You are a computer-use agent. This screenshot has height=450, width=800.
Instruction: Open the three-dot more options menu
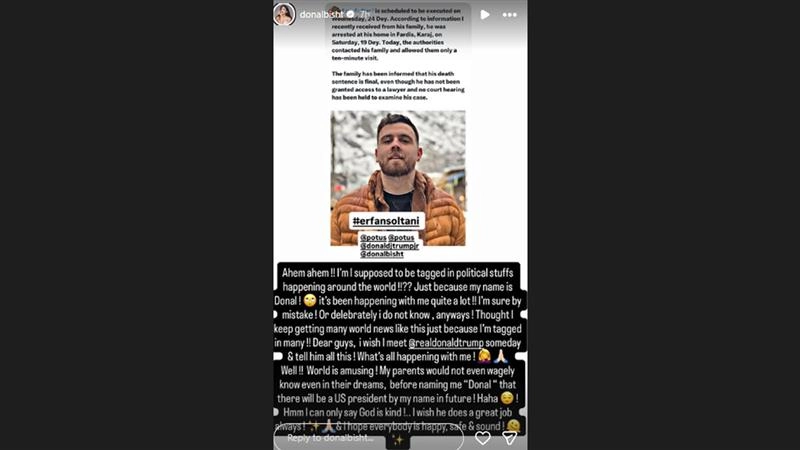(509, 15)
